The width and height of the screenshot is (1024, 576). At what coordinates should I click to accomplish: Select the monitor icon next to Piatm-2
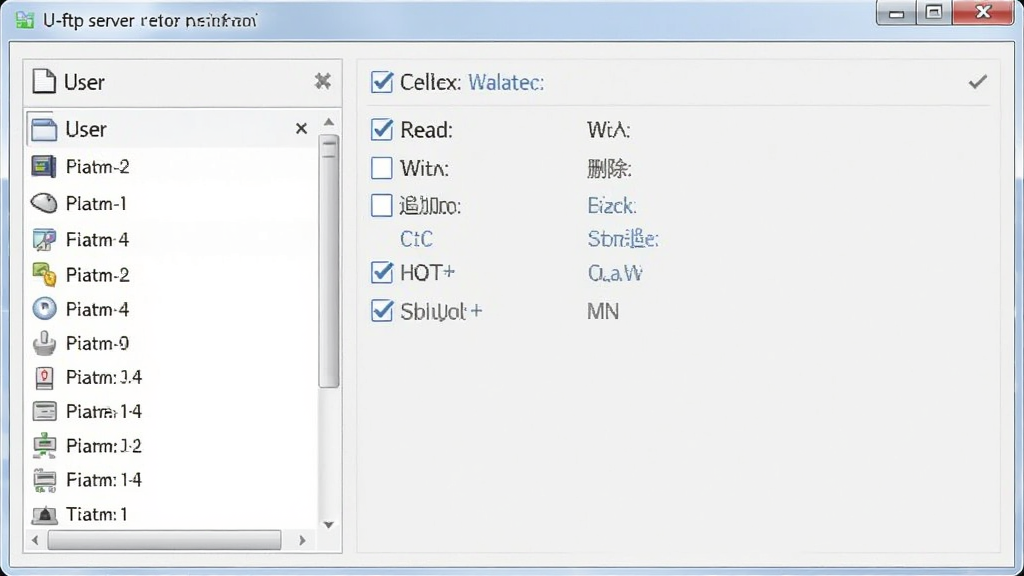(44, 167)
